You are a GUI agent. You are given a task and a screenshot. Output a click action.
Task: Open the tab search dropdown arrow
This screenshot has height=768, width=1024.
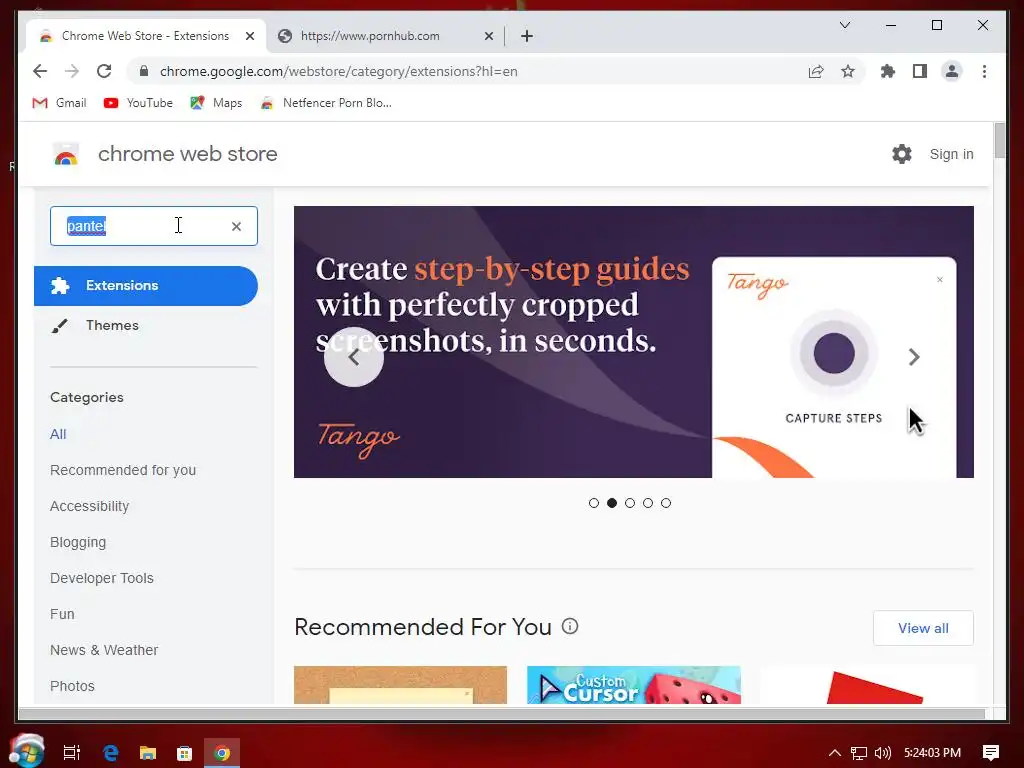[844, 25]
